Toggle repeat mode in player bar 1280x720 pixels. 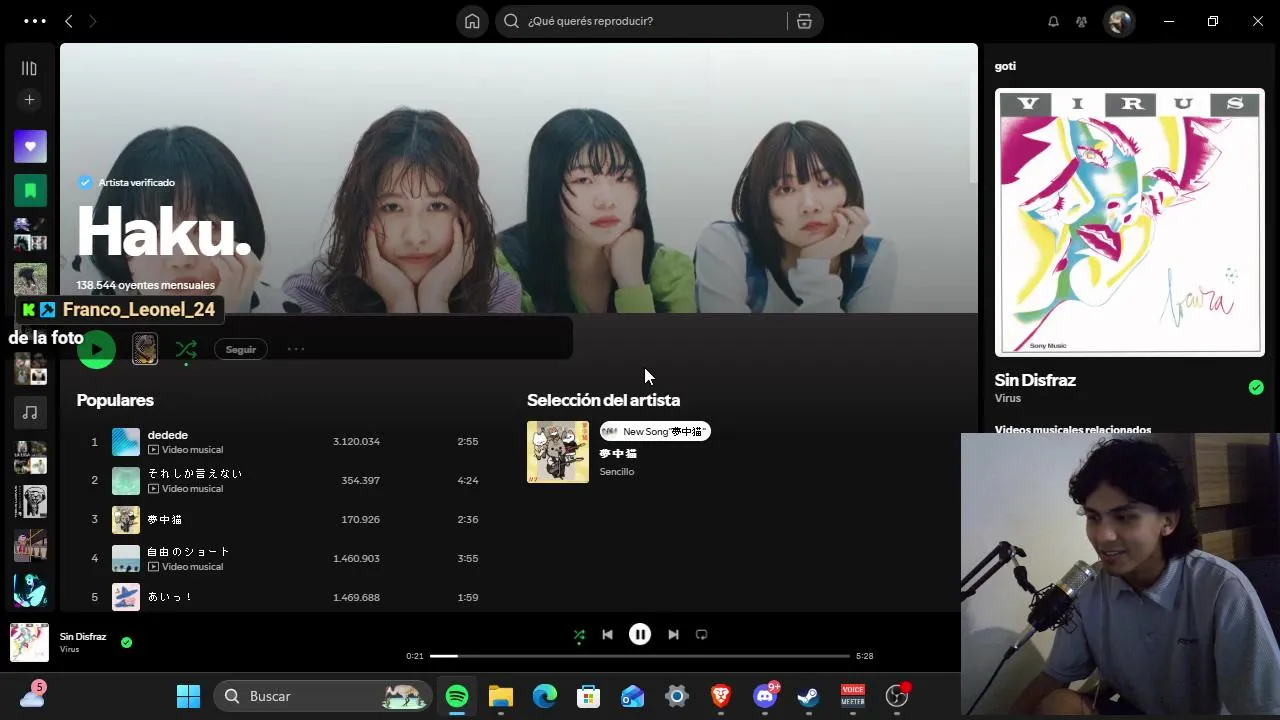pos(702,635)
